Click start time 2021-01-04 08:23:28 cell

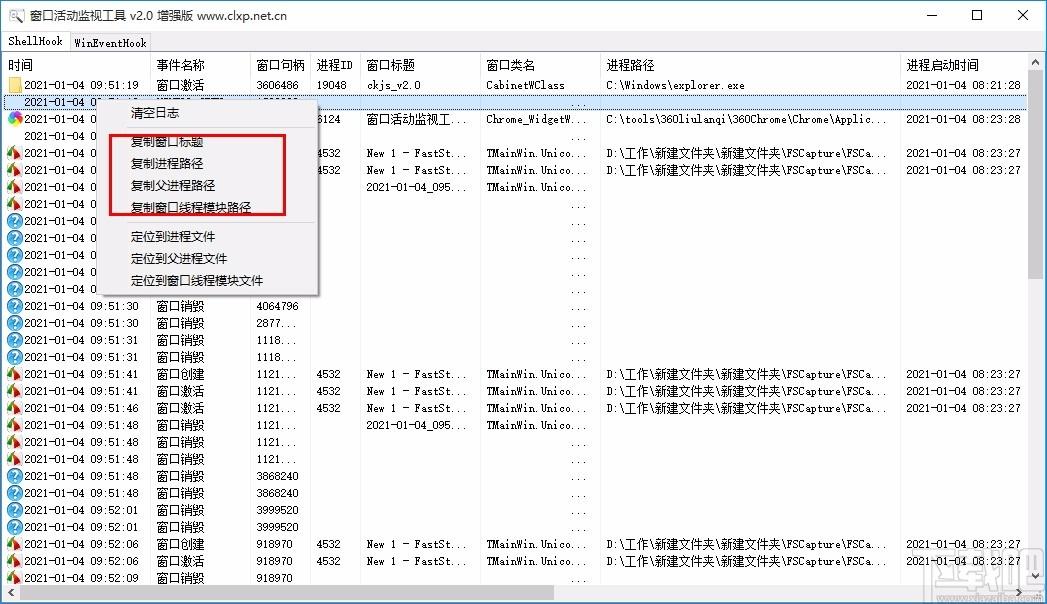tap(964, 119)
